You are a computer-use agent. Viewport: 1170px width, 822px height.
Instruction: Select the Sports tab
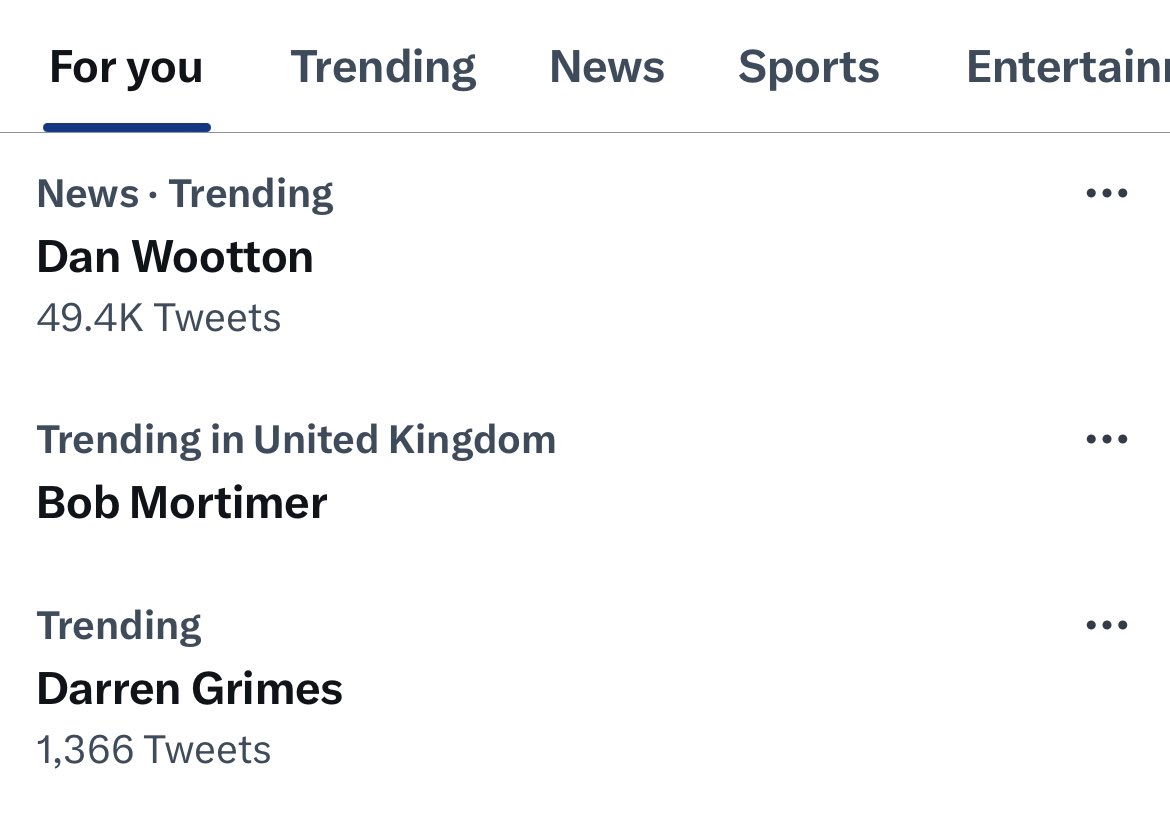(808, 68)
